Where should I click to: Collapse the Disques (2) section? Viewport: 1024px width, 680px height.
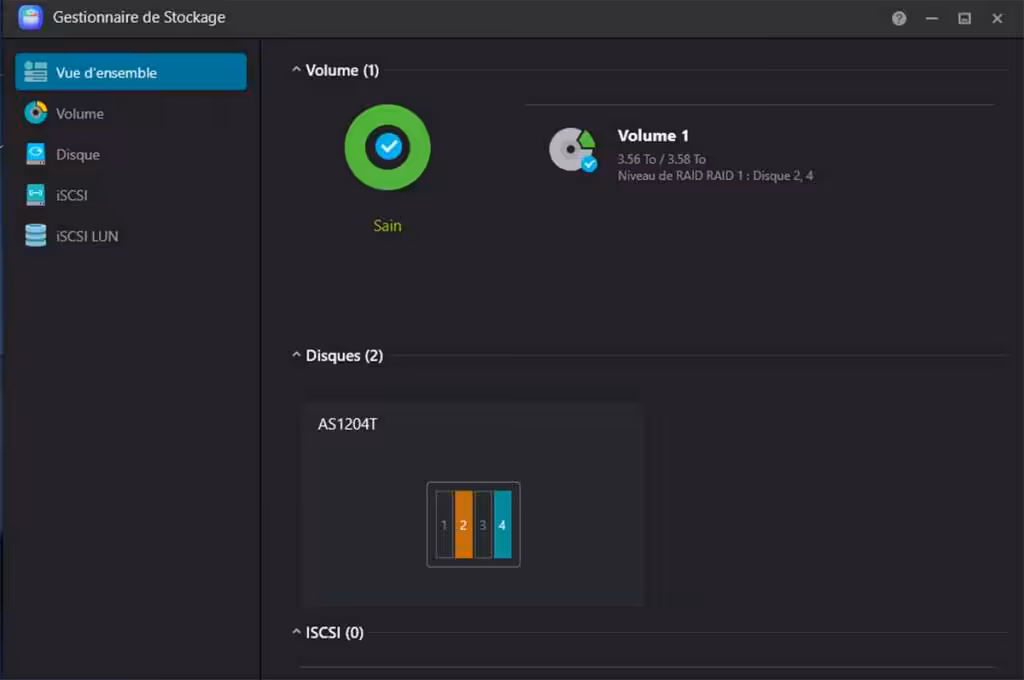(x=296, y=355)
